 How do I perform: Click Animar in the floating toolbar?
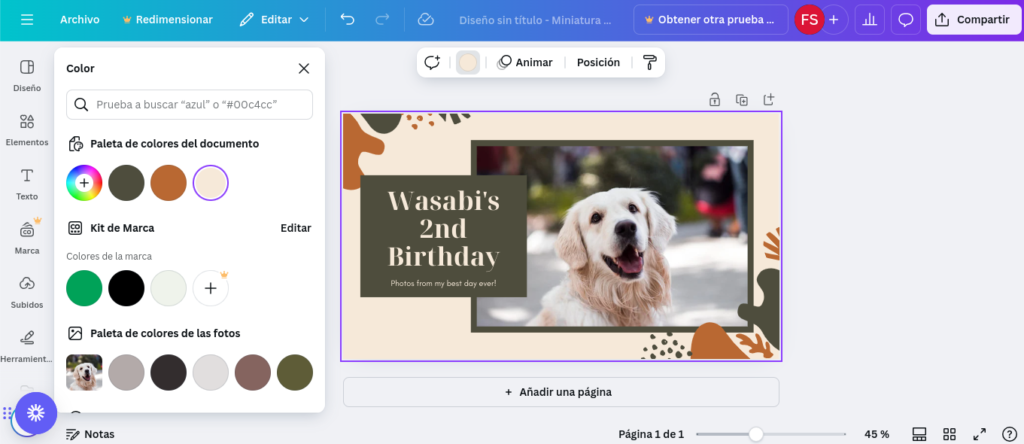(x=524, y=63)
